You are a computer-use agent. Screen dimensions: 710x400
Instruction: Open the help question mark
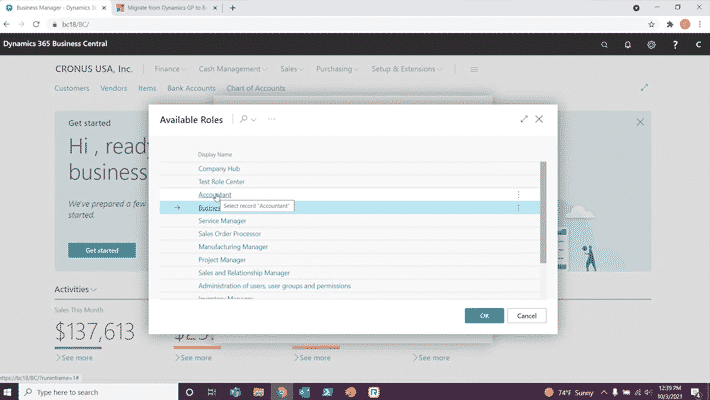pos(675,44)
